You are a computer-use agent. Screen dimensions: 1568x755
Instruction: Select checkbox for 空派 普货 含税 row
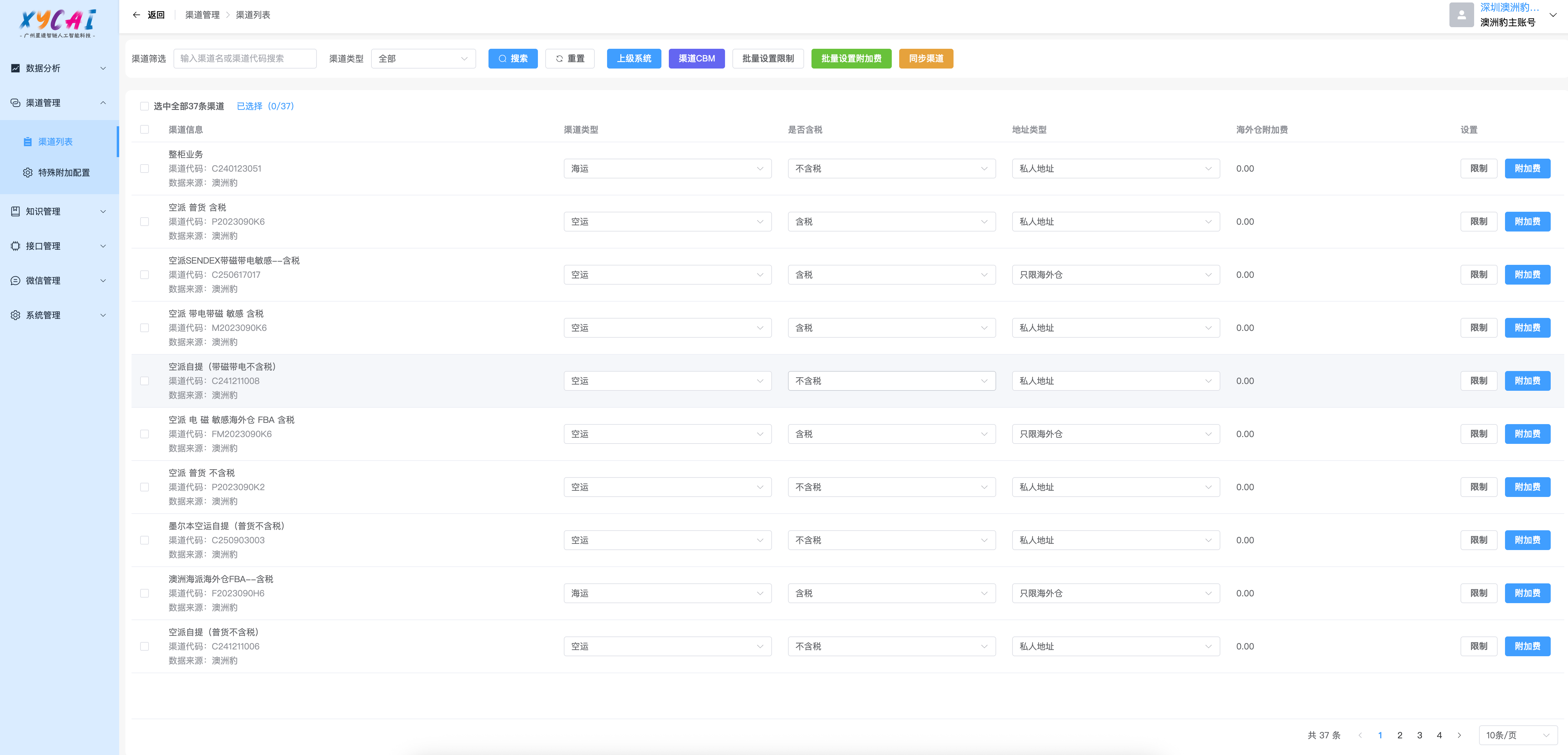[144, 221]
